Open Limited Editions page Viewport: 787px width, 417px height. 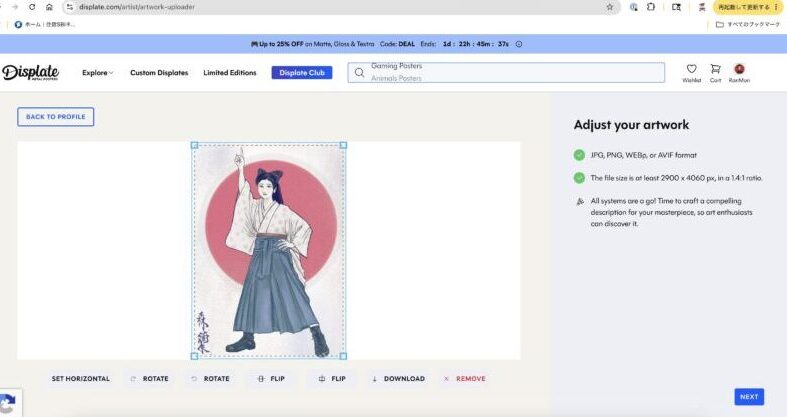(230, 73)
